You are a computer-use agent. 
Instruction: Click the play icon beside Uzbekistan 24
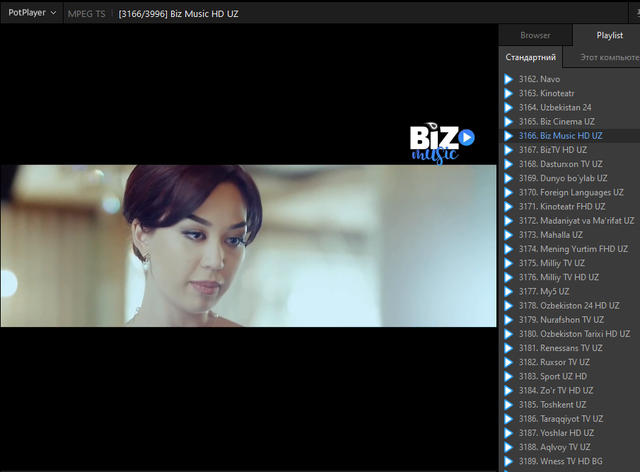click(508, 107)
